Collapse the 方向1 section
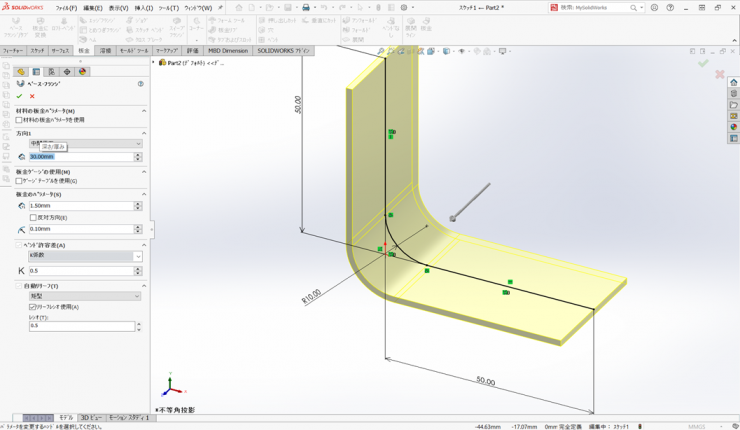The image size is (740, 430). 144,133
